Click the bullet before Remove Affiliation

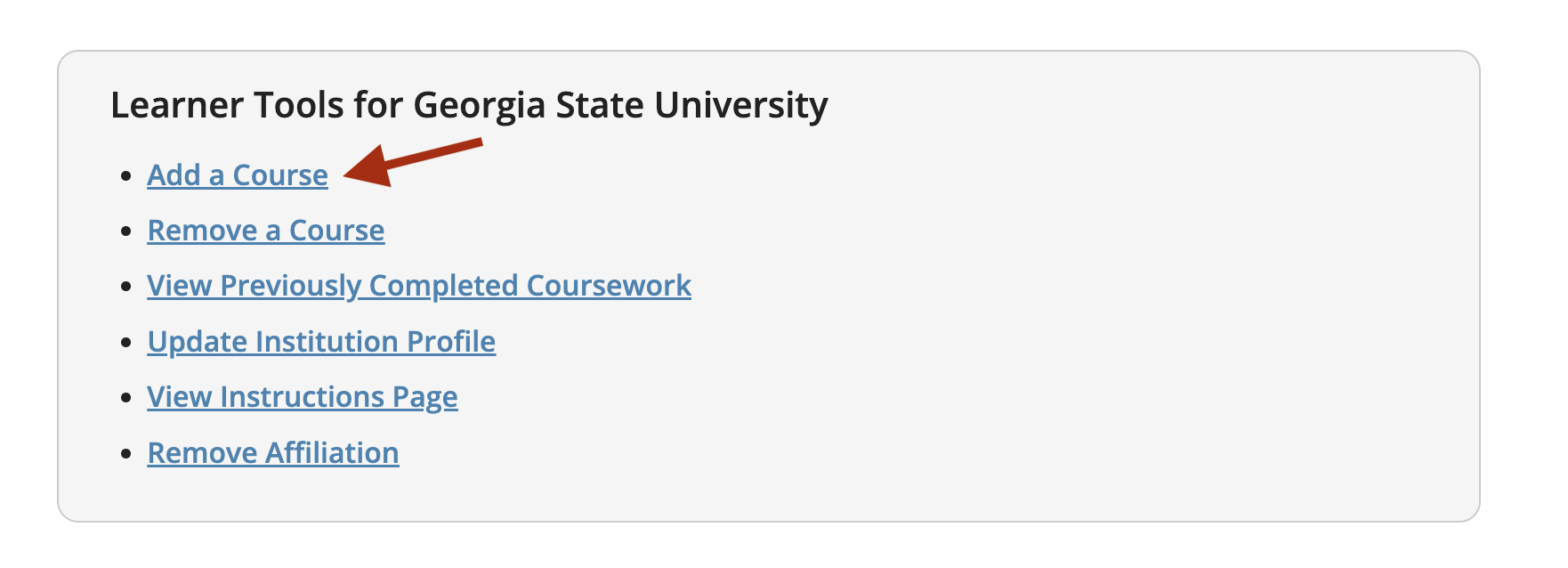click(x=126, y=454)
